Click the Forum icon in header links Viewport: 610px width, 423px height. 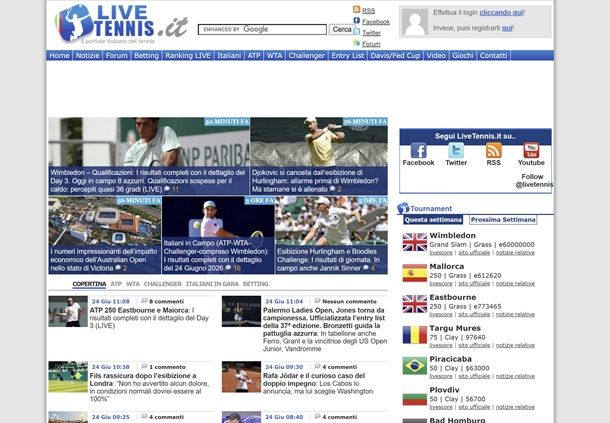(x=356, y=43)
